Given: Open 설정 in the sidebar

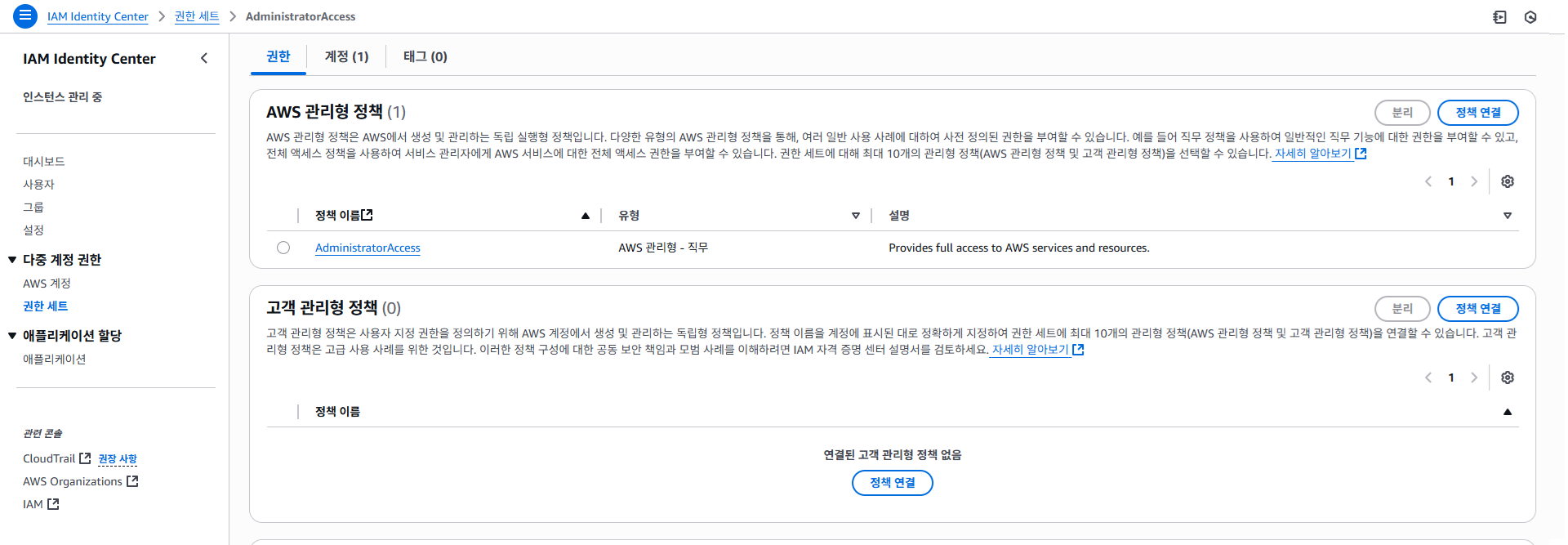Looking at the screenshot, I should 33,230.
